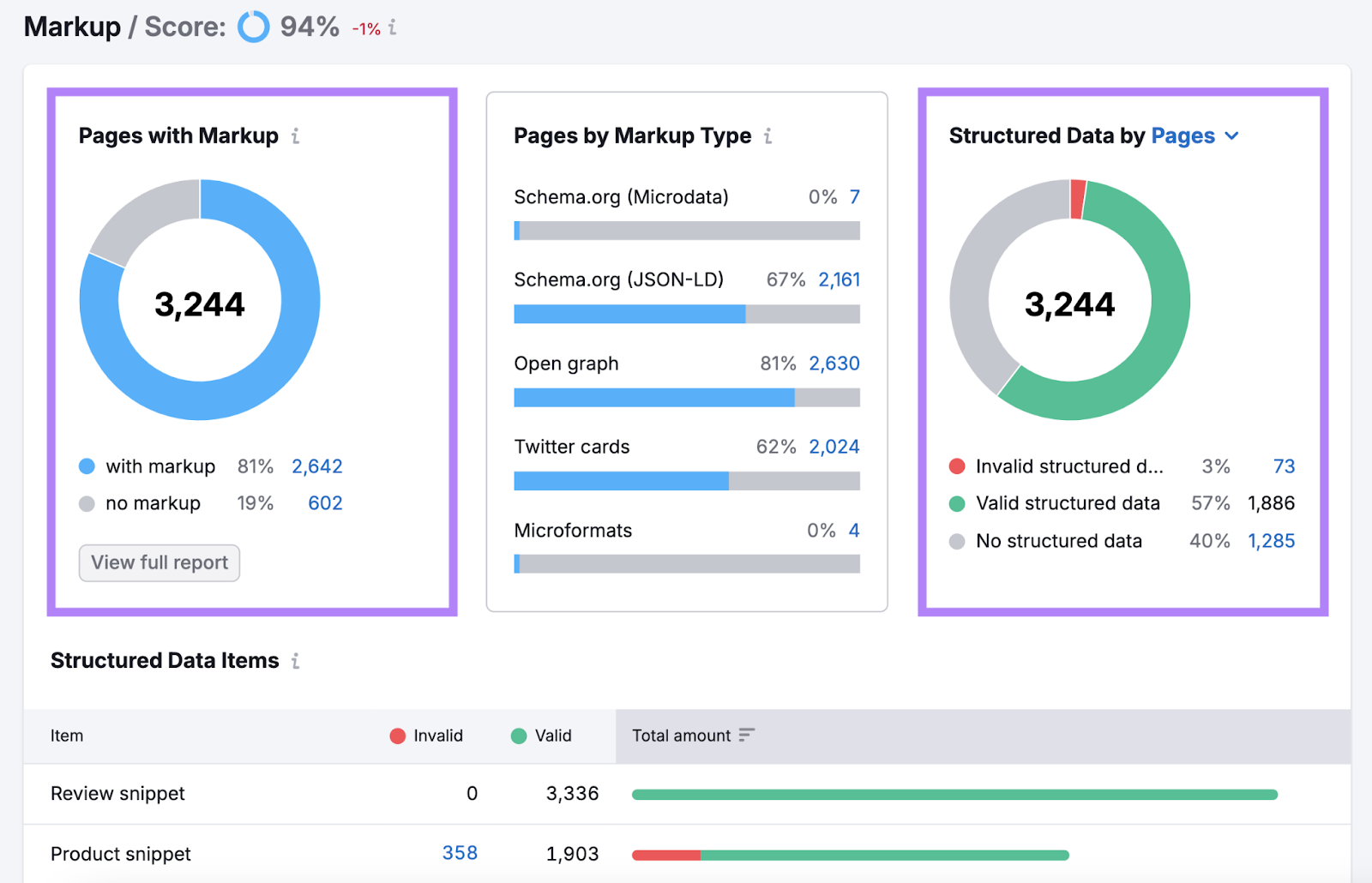Click the 2,161 Schema.org JSON-LD pages count

(x=839, y=280)
